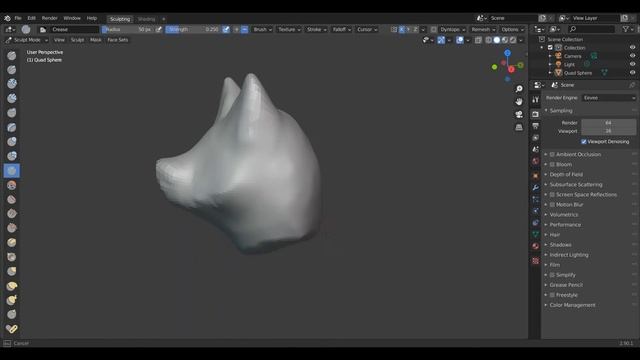Click the pan view hand icon
This screenshot has width=640, height=360.
tap(519, 101)
